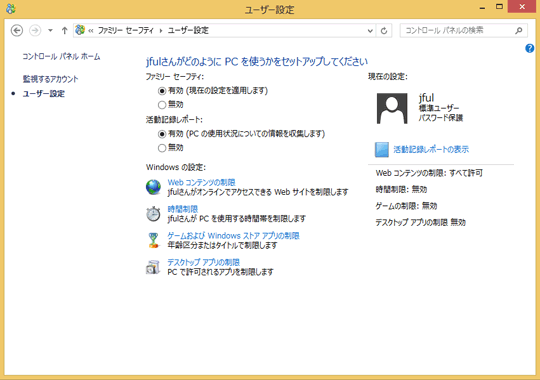540x380 pixels.
Task: Refresh the page with the reload icon
Action: pyautogui.click(x=384, y=31)
